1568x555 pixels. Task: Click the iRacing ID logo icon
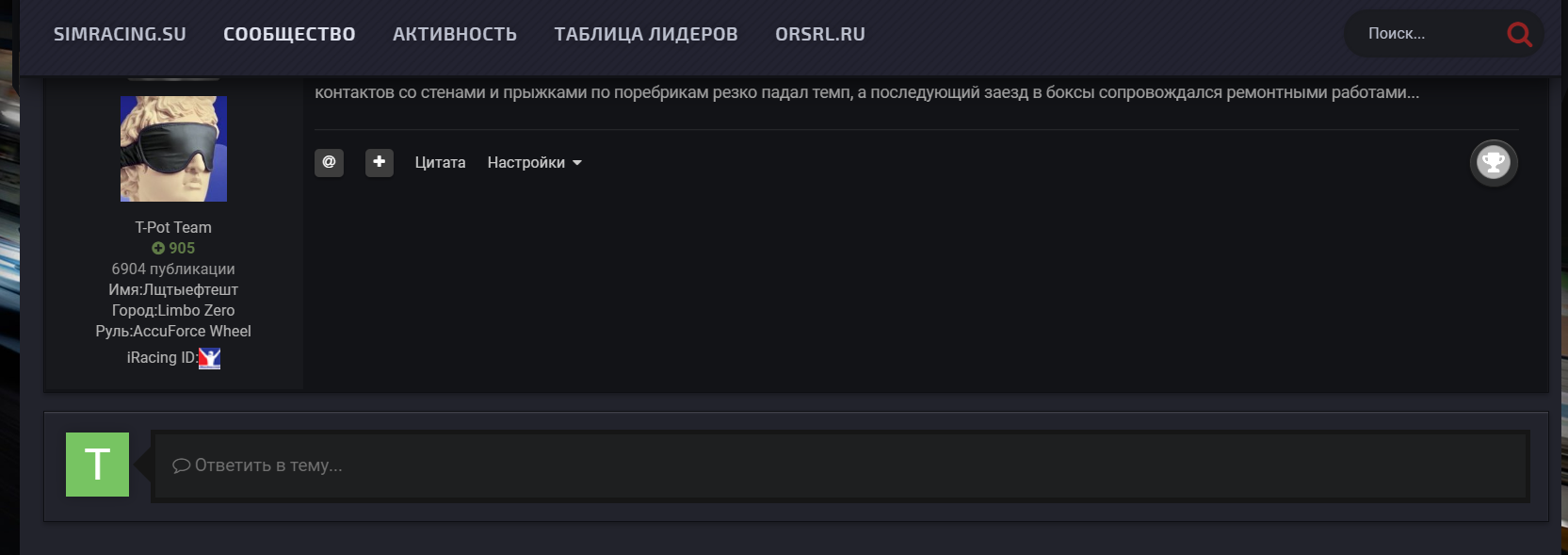(209, 358)
